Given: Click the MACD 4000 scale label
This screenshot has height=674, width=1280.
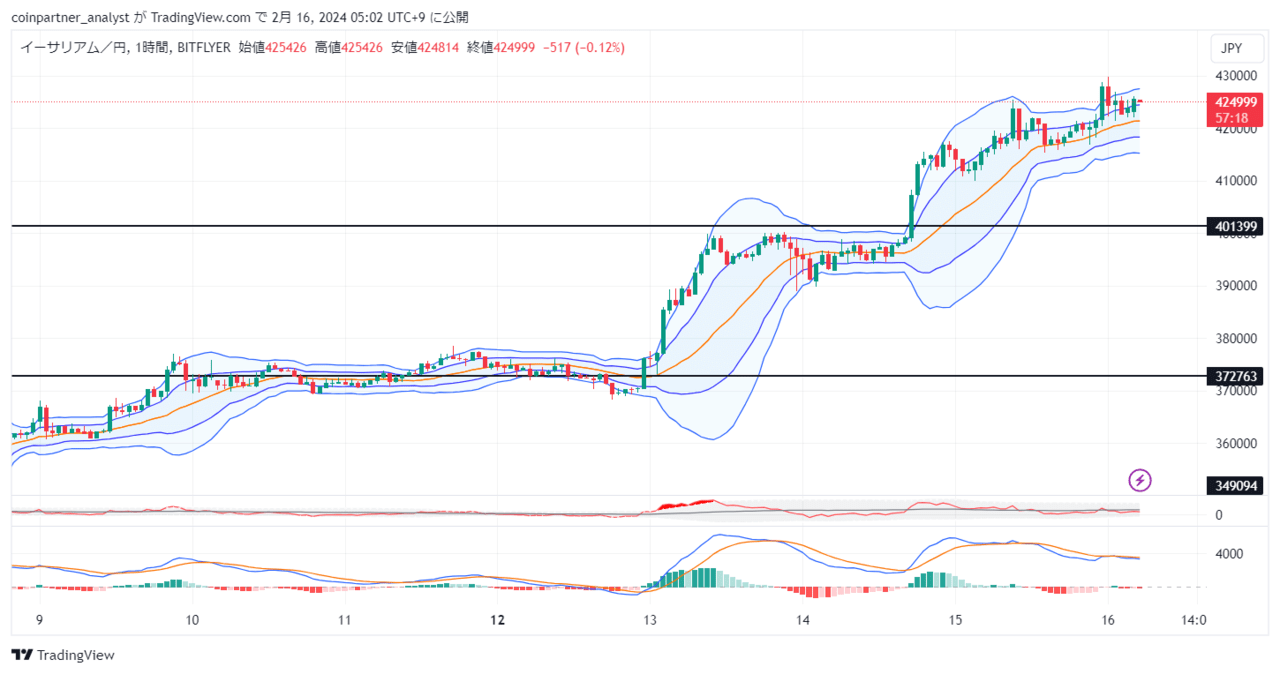Looking at the screenshot, I should coord(1228,554).
